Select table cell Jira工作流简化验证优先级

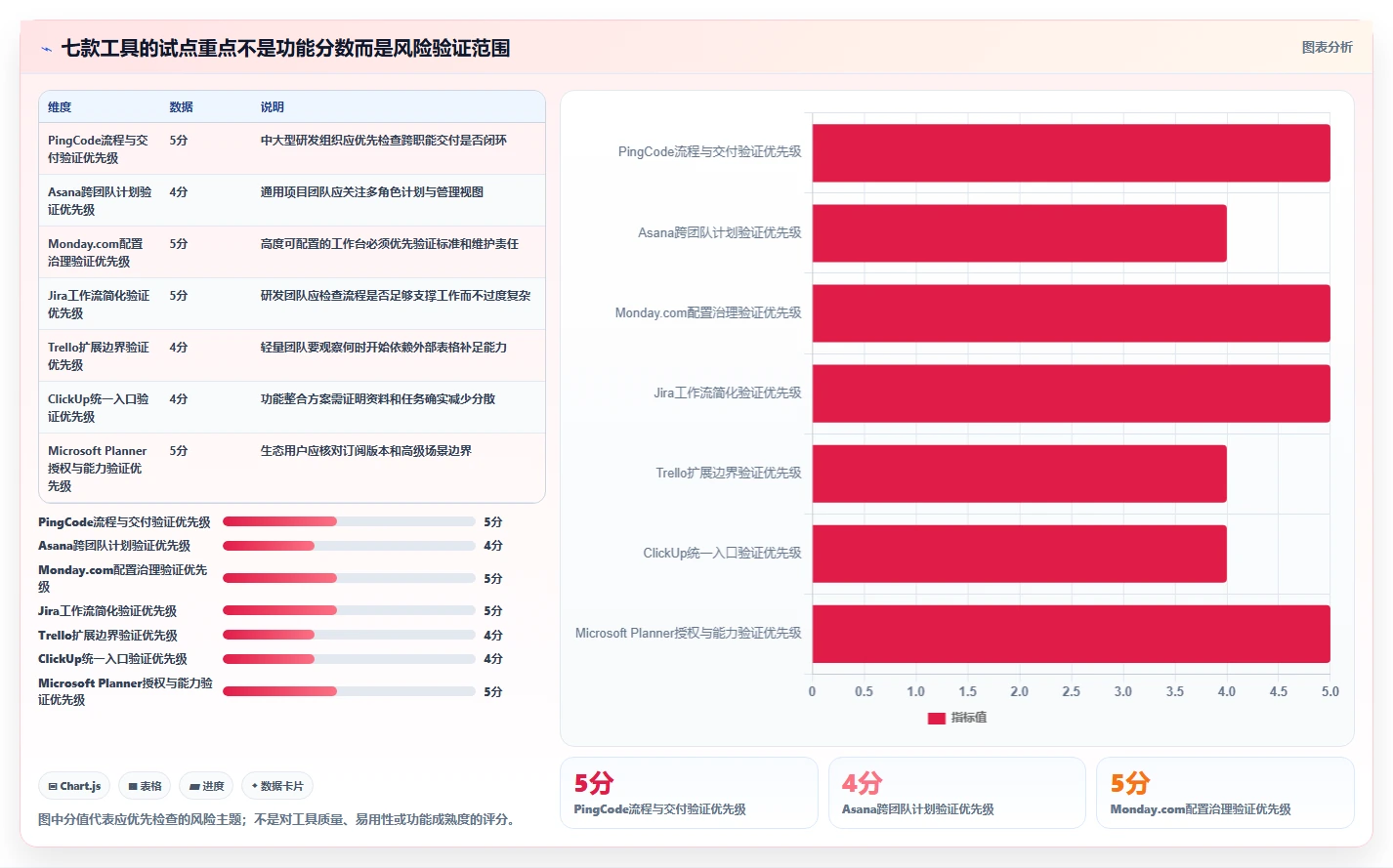99,305
